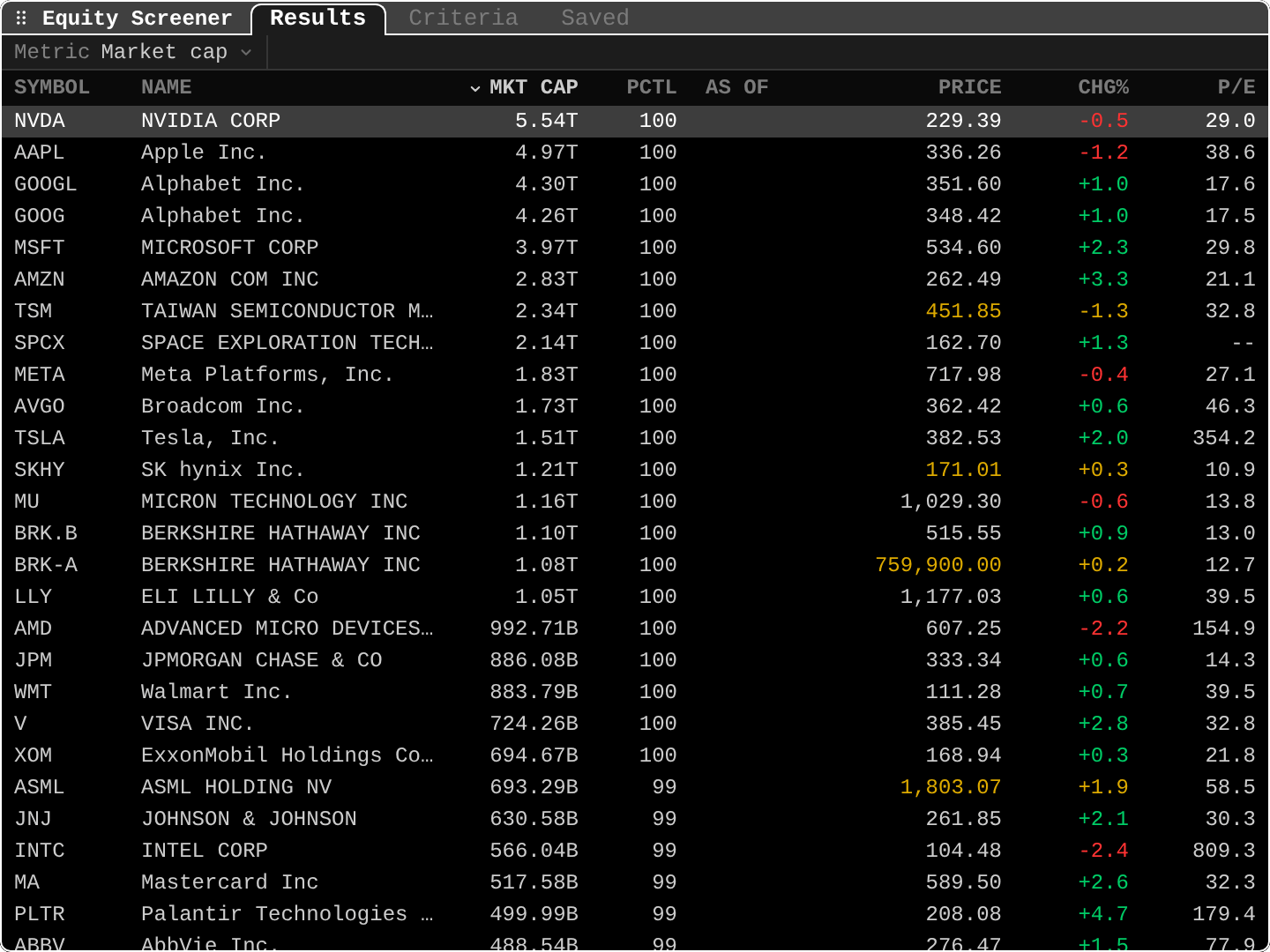Open the Metric Market cap dropdown

pyautogui.click(x=133, y=52)
